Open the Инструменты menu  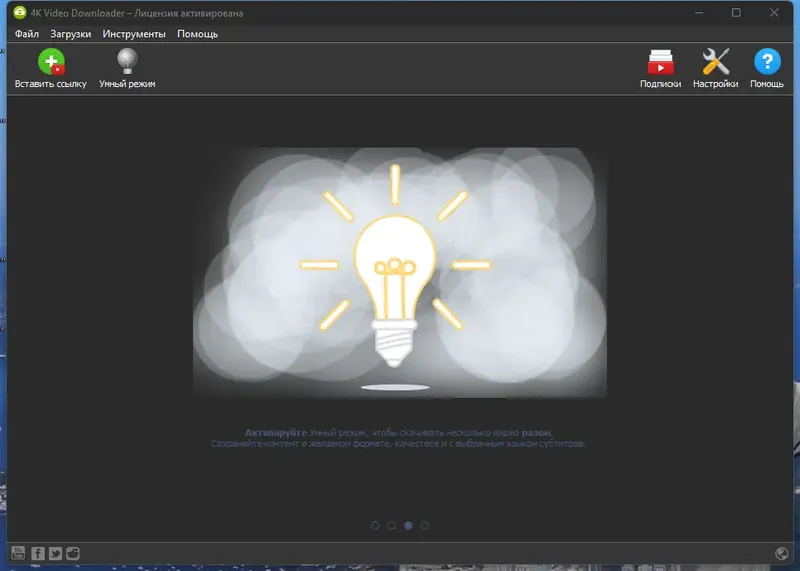(x=134, y=34)
